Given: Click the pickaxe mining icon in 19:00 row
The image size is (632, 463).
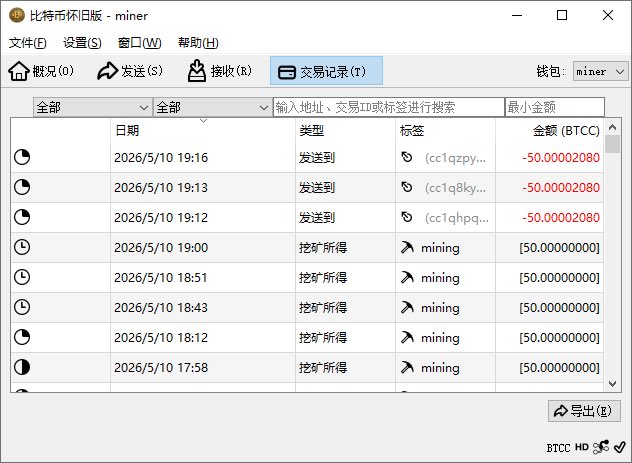Looking at the screenshot, I should point(407,247).
